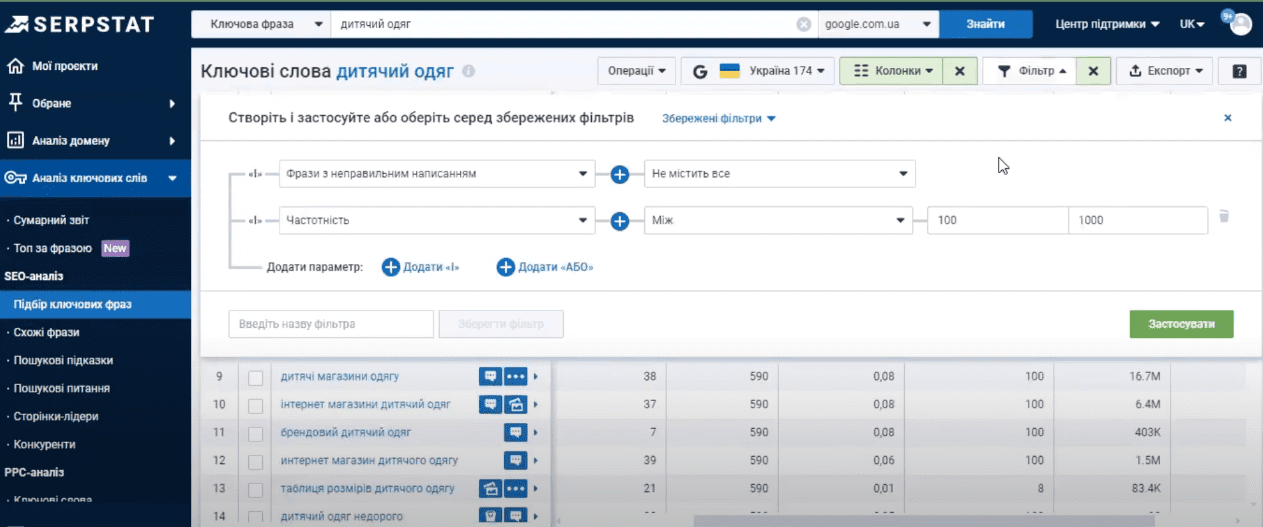Image resolution: width=1263 pixels, height=527 pixels.
Task: Open the user profile avatar
Action: click(x=1240, y=23)
